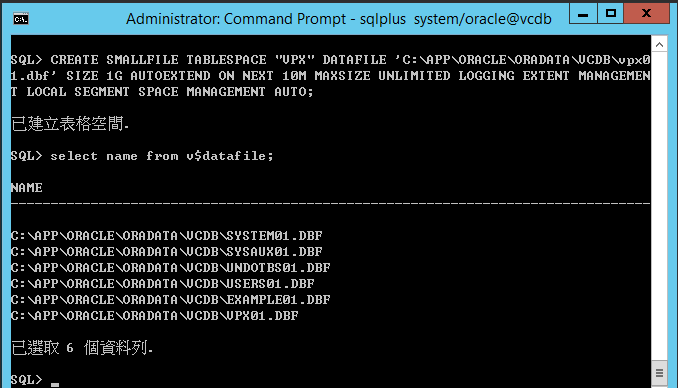Click the blinking cursor at the SQL> prompt
This screenshot has height=388, width=678.
[x=54, y=384]
